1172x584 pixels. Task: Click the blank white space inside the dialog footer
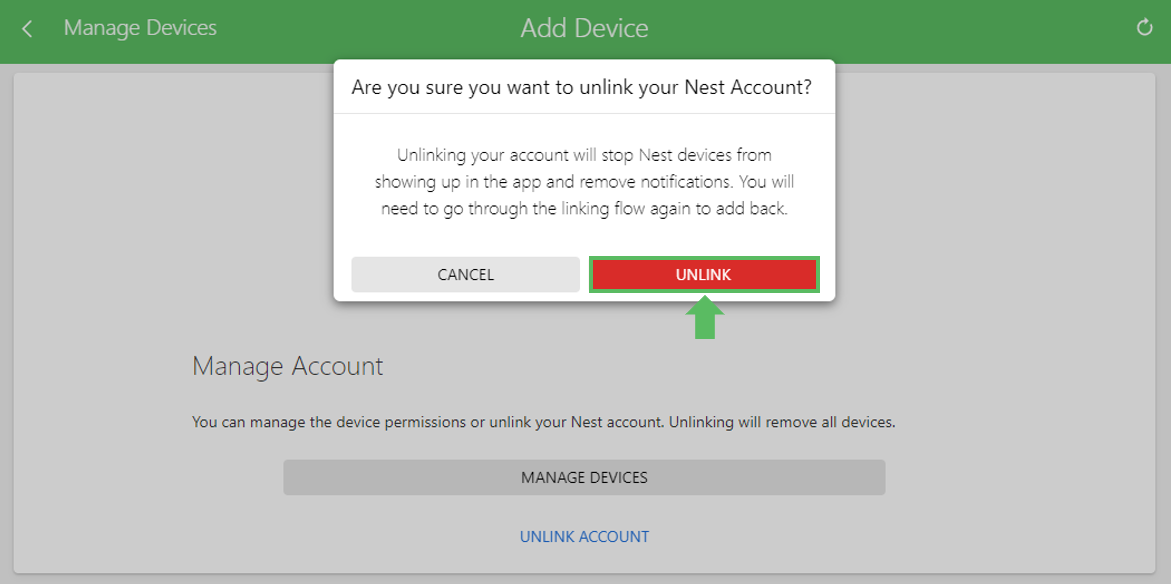pos(585,238)
